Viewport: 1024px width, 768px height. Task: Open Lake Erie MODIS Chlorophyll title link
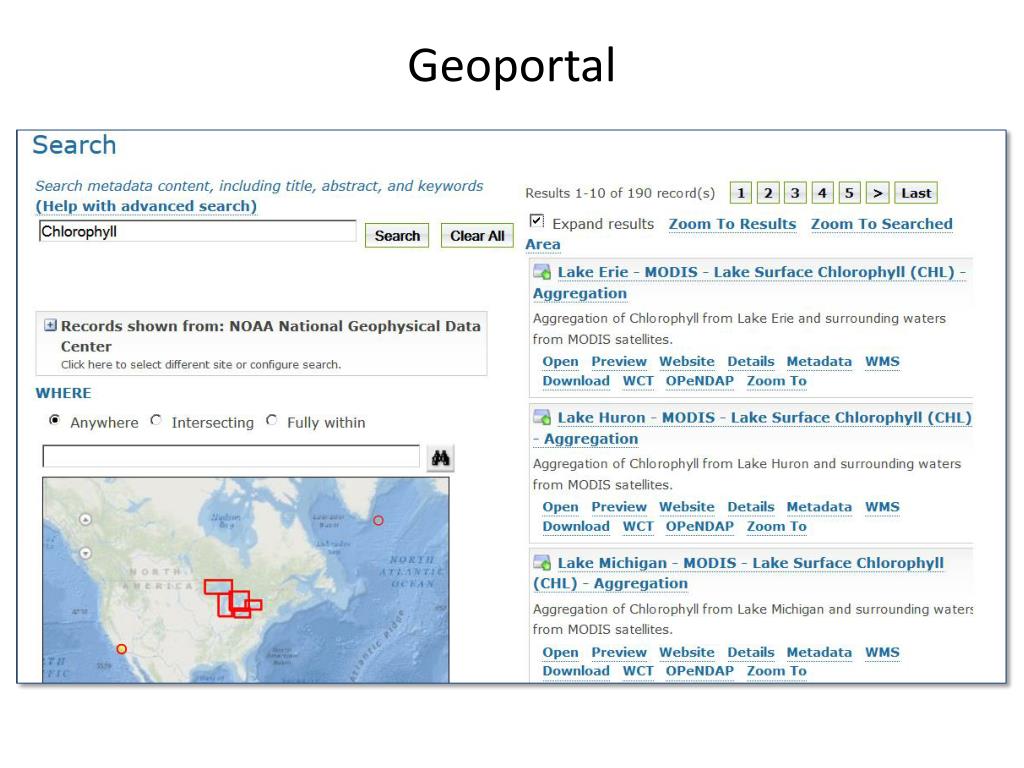pos(750,282)
